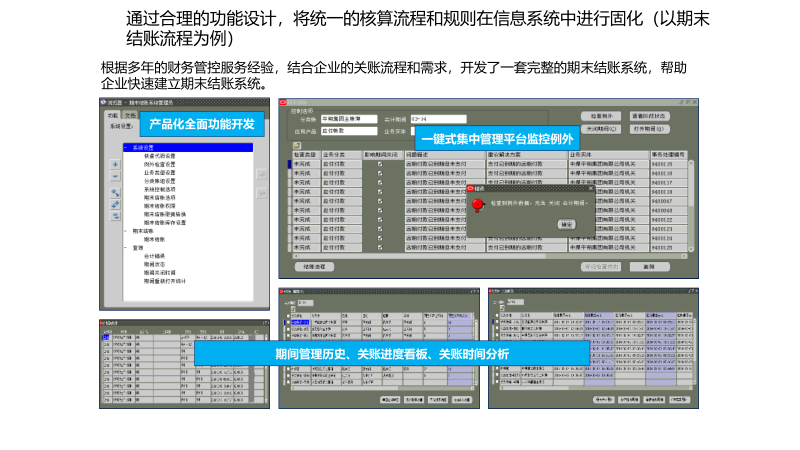This screenshot has height=450, width=800.
Task: Click the expand-all icon in the navigator sidebar
Action: click(x=115, y=205)
